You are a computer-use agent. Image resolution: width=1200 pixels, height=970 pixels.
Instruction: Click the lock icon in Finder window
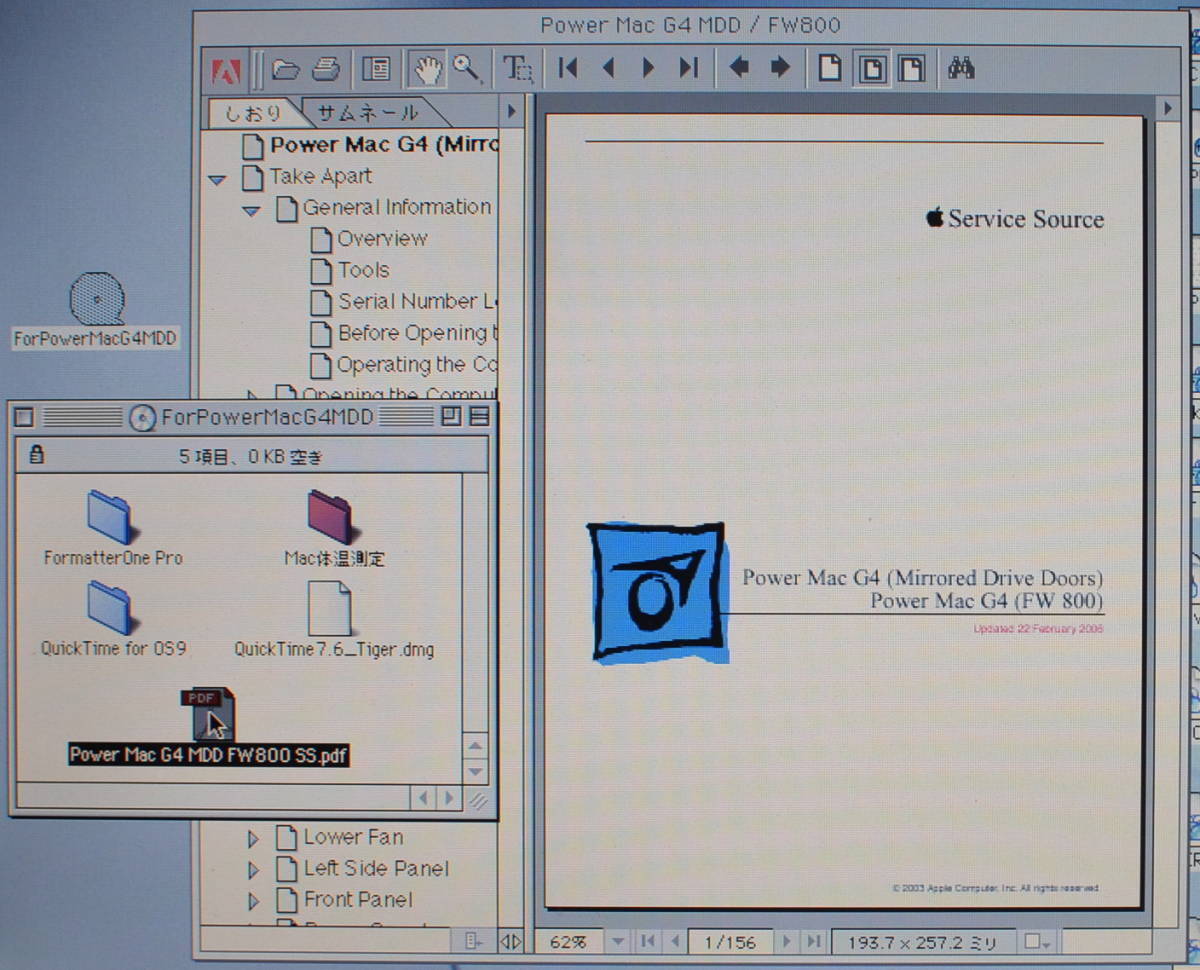tap(37, 455)
